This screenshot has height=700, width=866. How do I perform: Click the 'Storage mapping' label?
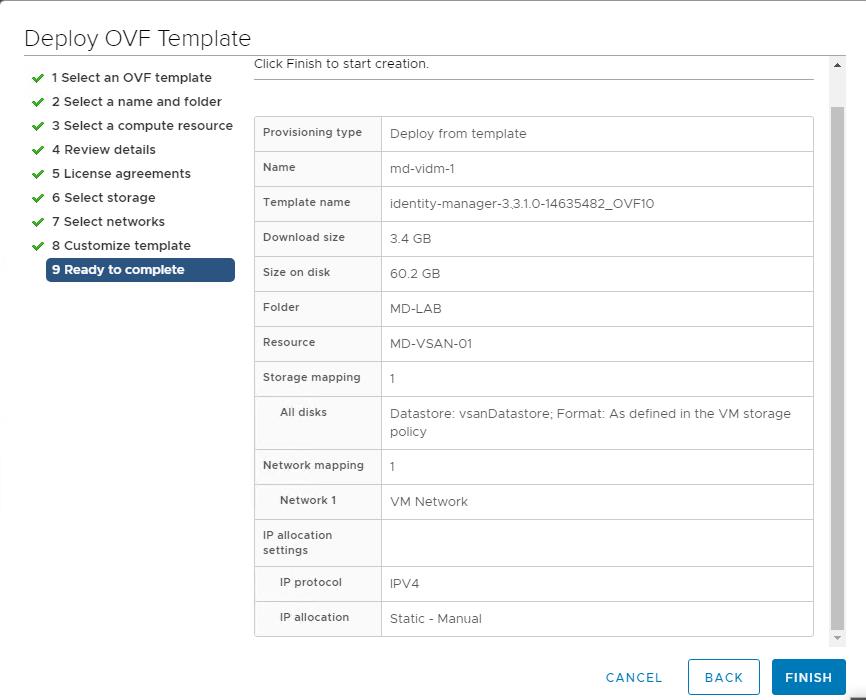pos(311,377)
